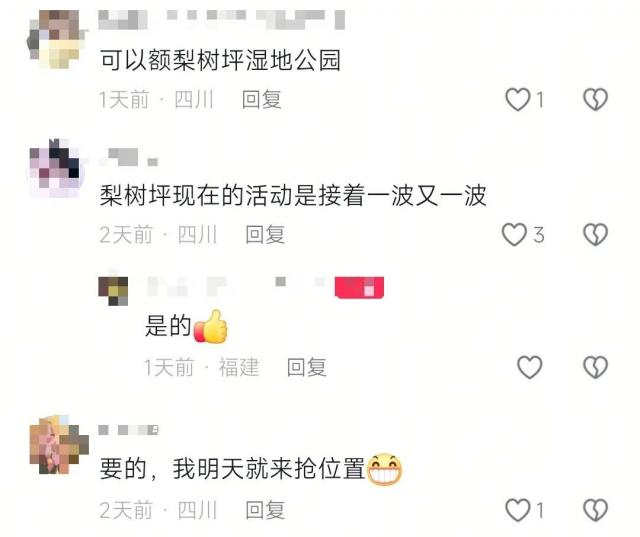Reply to the 抢位置 comment
Screen dimensions: 640x537
(265, 510)
